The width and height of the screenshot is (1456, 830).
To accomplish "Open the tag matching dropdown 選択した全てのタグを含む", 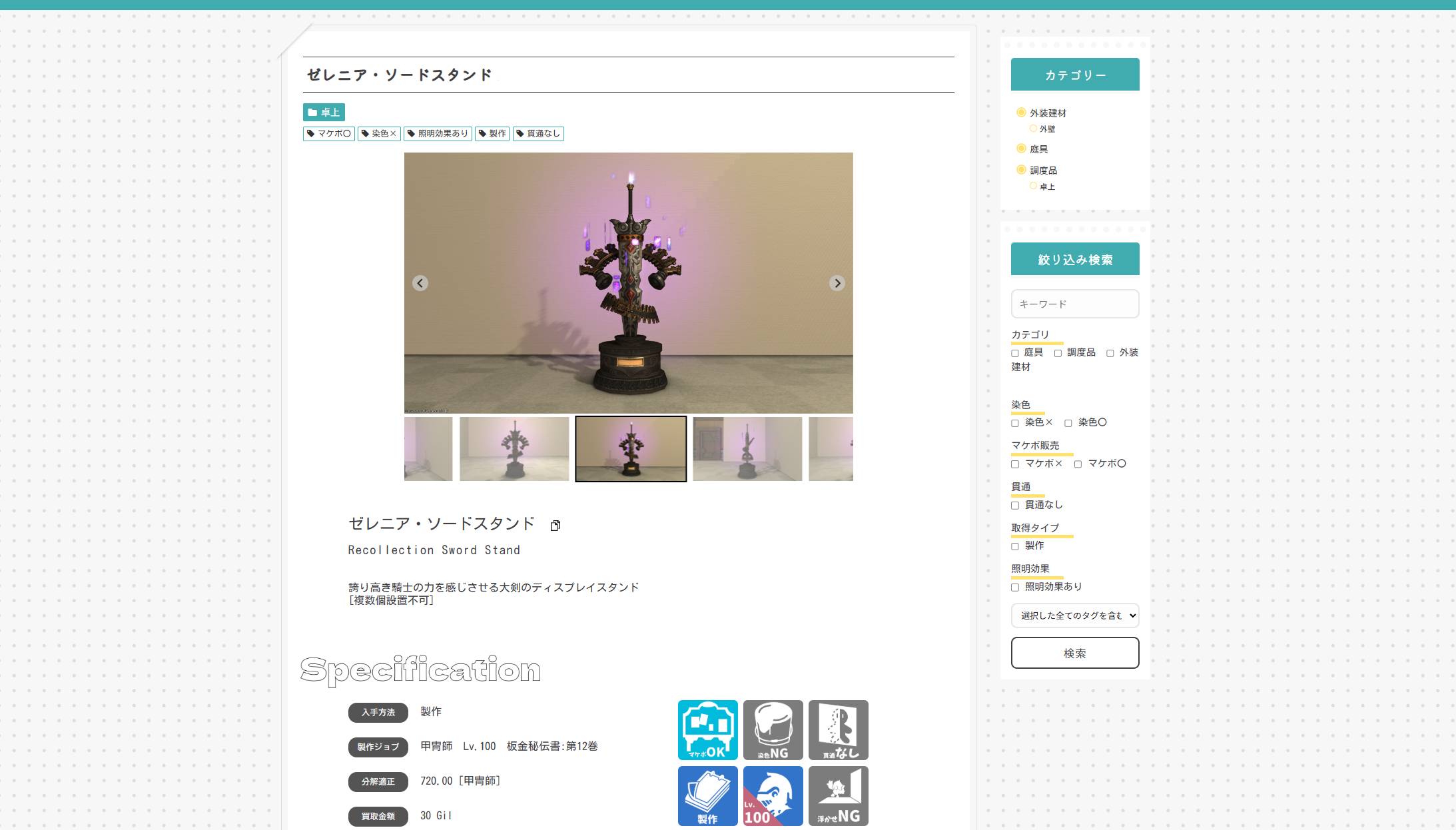I will click(1074, 616).
